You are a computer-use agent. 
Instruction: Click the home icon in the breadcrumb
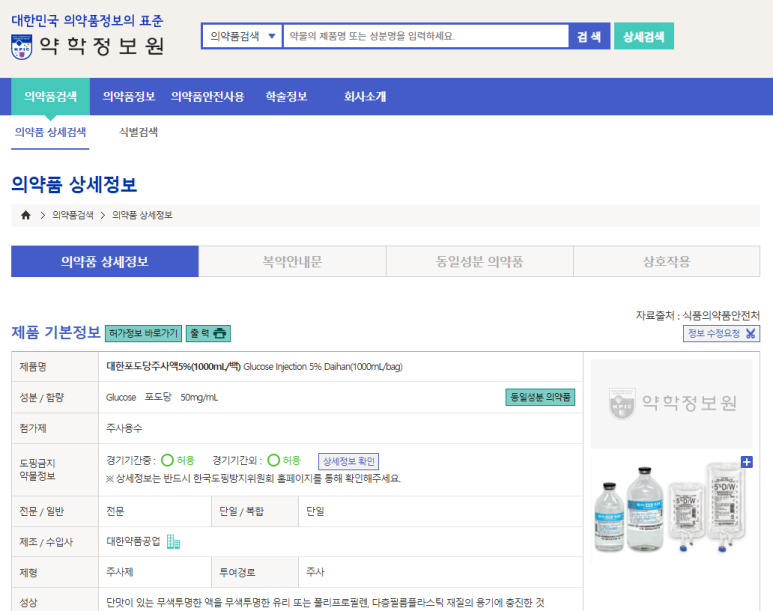pyautogui.click(x=26, y=215)
